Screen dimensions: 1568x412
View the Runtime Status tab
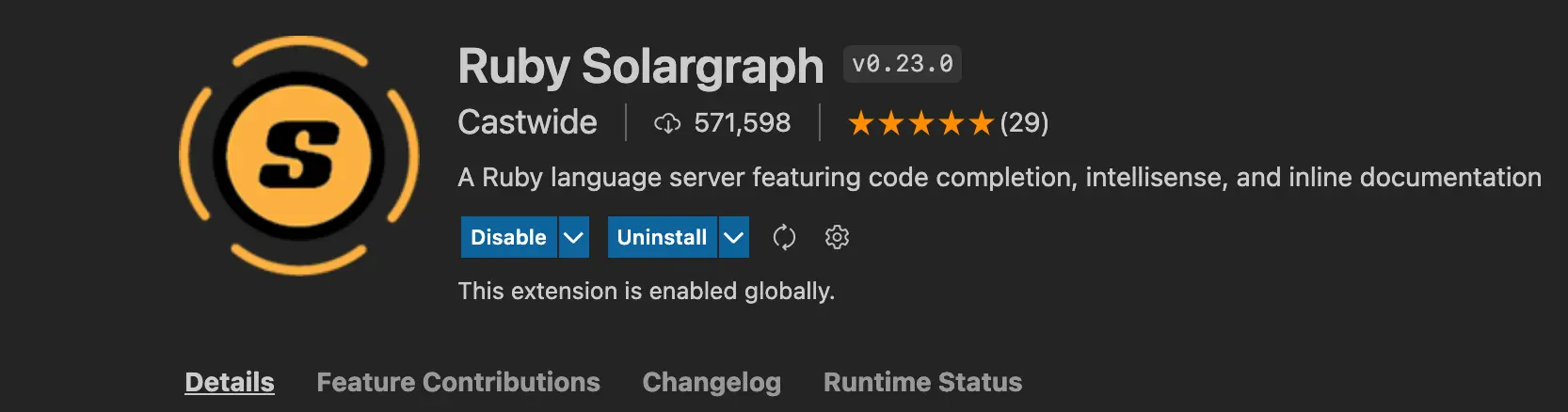(922, 382)
